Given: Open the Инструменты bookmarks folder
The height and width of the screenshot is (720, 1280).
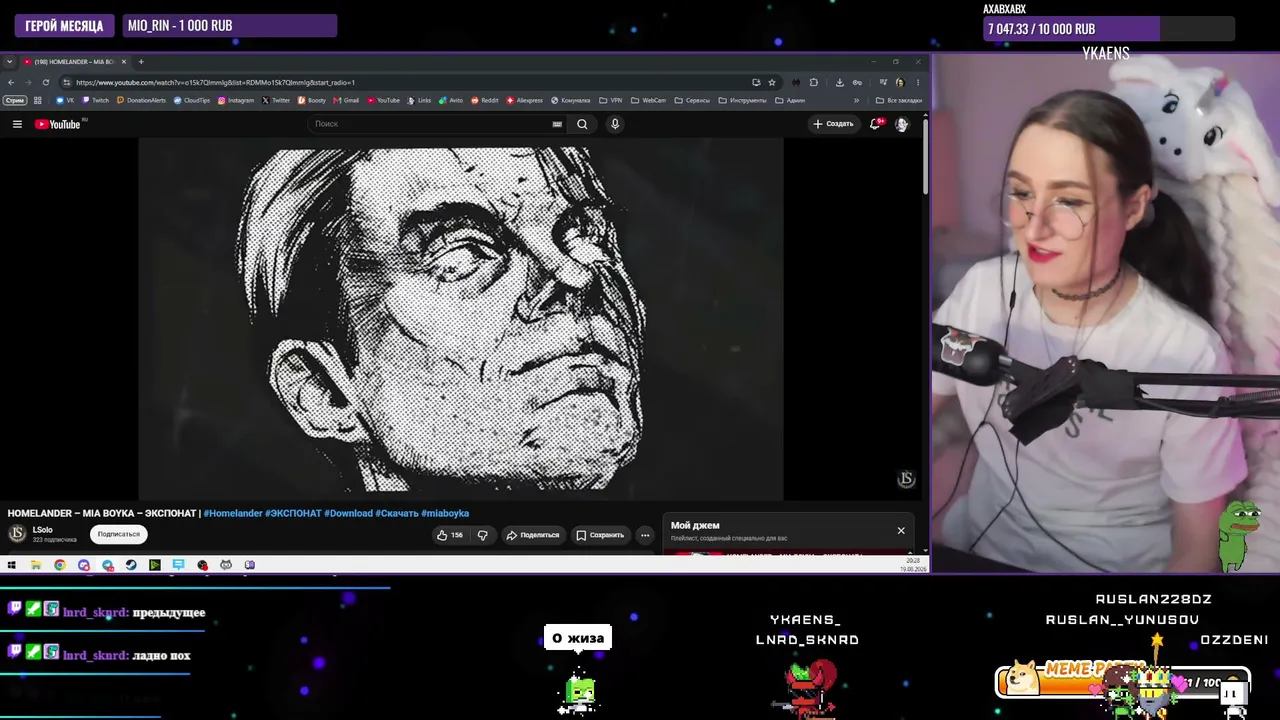Looking at the screenshot, I should click(742, 100).
